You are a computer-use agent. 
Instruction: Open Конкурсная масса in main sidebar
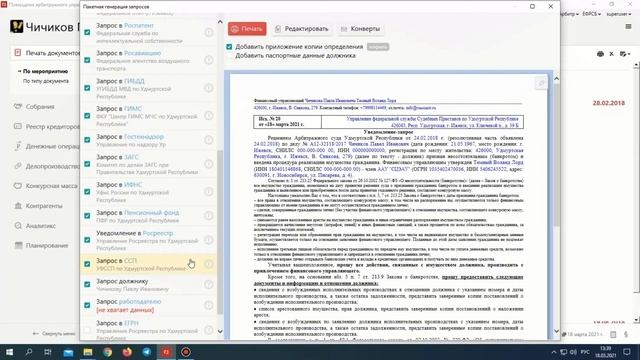[x=46, y=186]
